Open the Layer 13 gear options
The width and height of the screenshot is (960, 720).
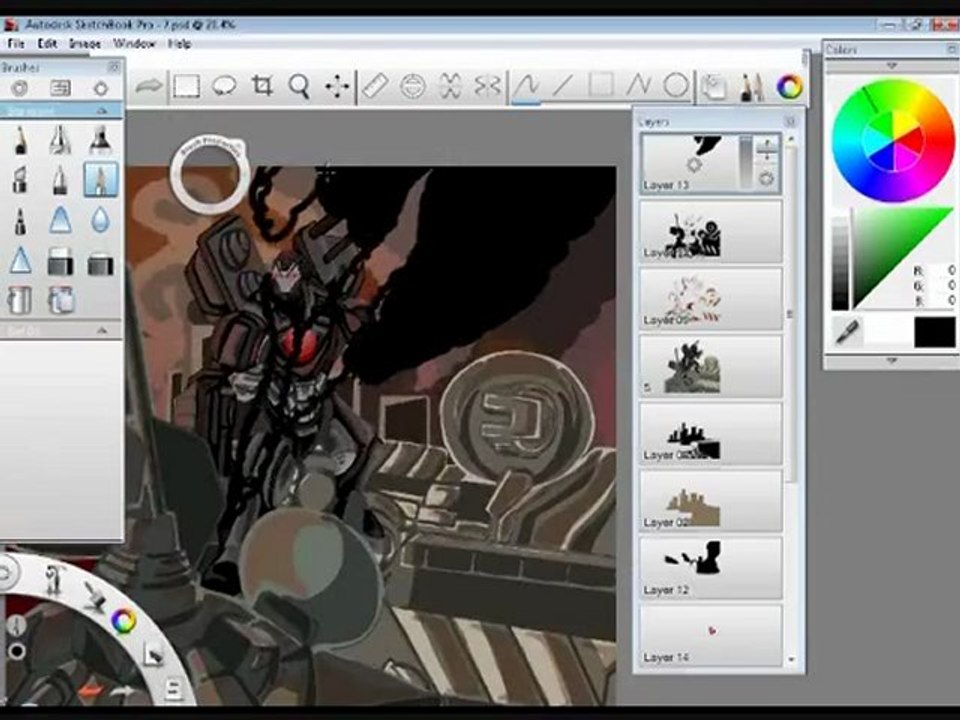point(766,179)
